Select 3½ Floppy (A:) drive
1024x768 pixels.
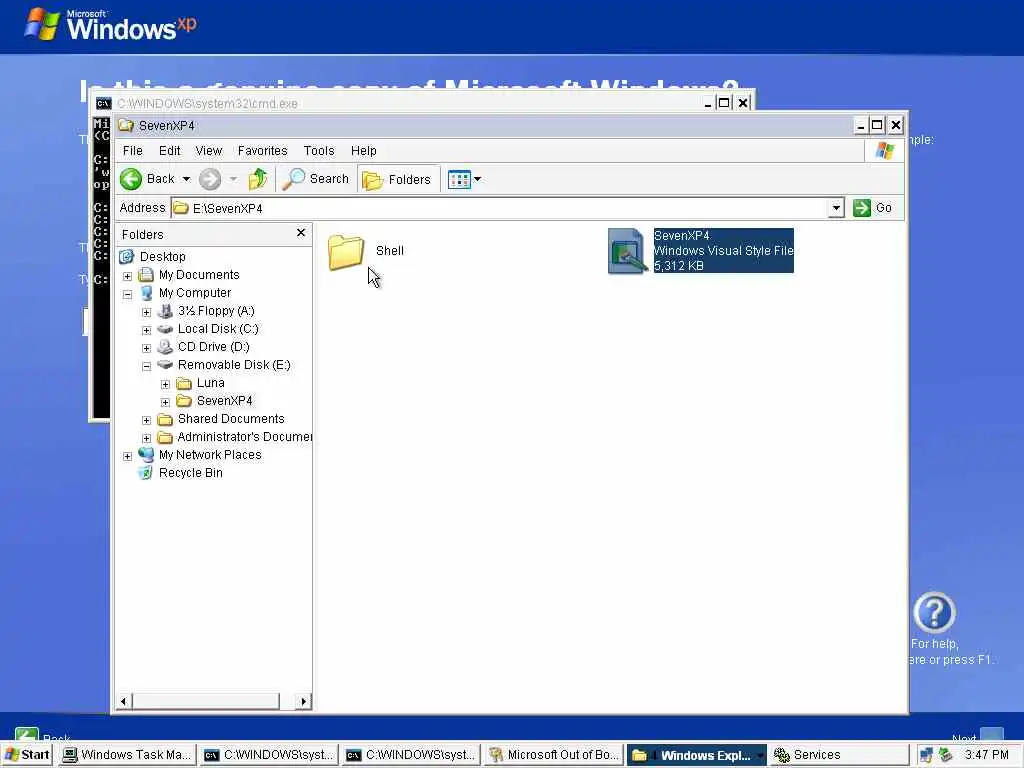[216, 311]
